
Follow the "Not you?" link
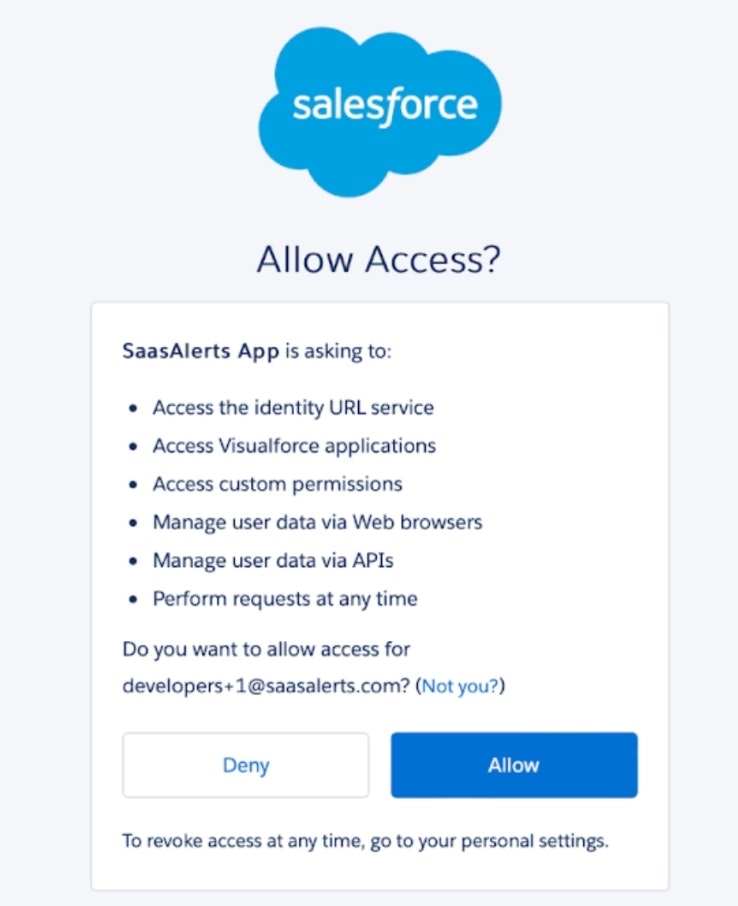click(x=463, y=687)
